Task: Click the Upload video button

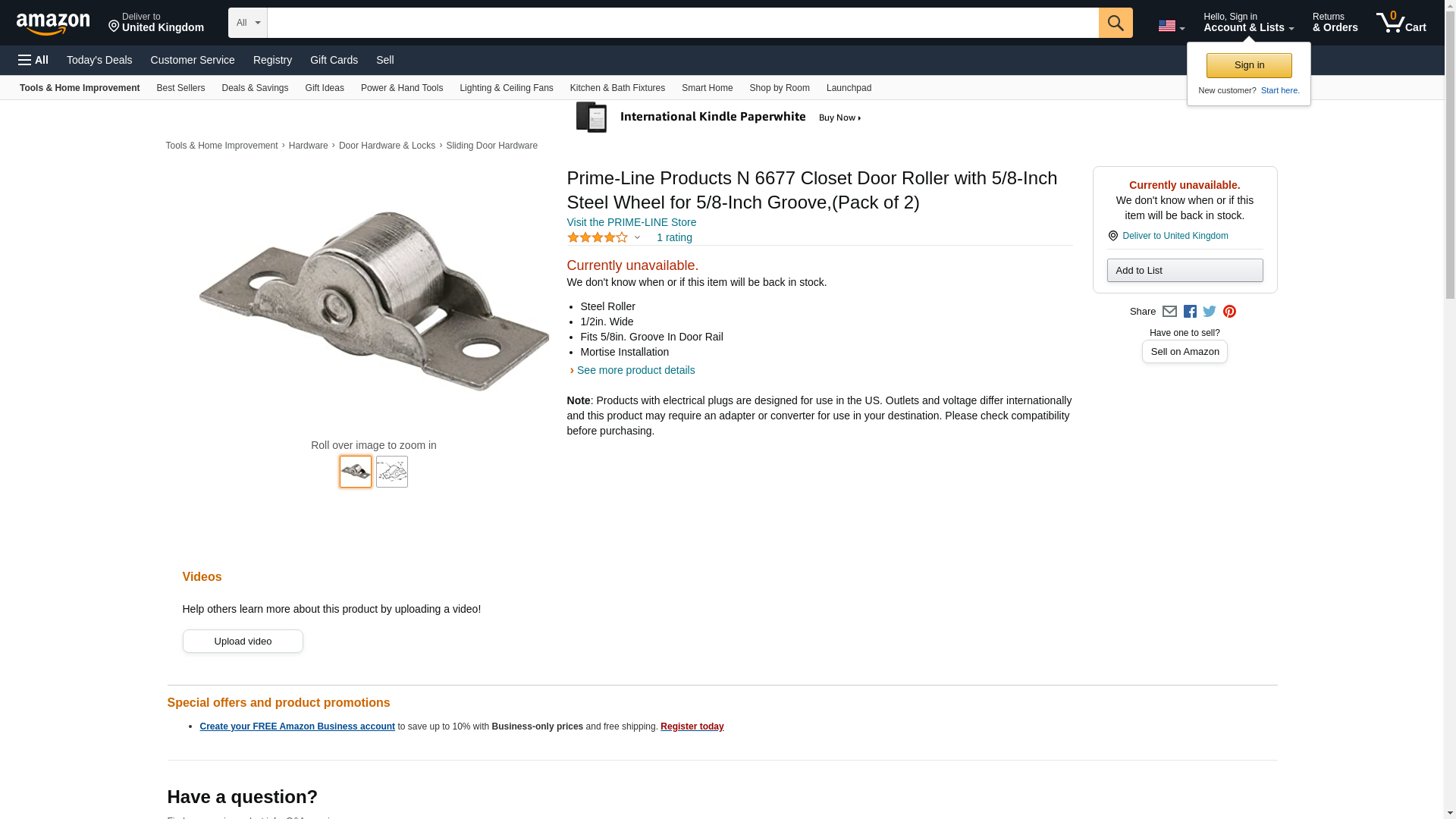Action: point(243,642)
